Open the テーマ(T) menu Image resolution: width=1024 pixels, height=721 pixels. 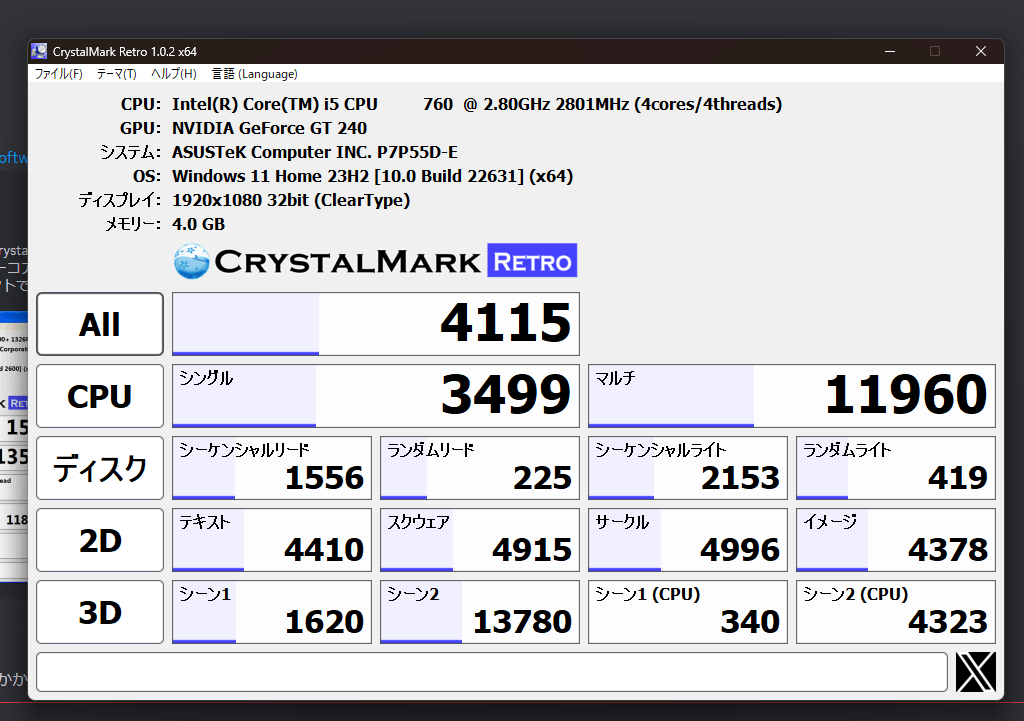click(116, 74)
